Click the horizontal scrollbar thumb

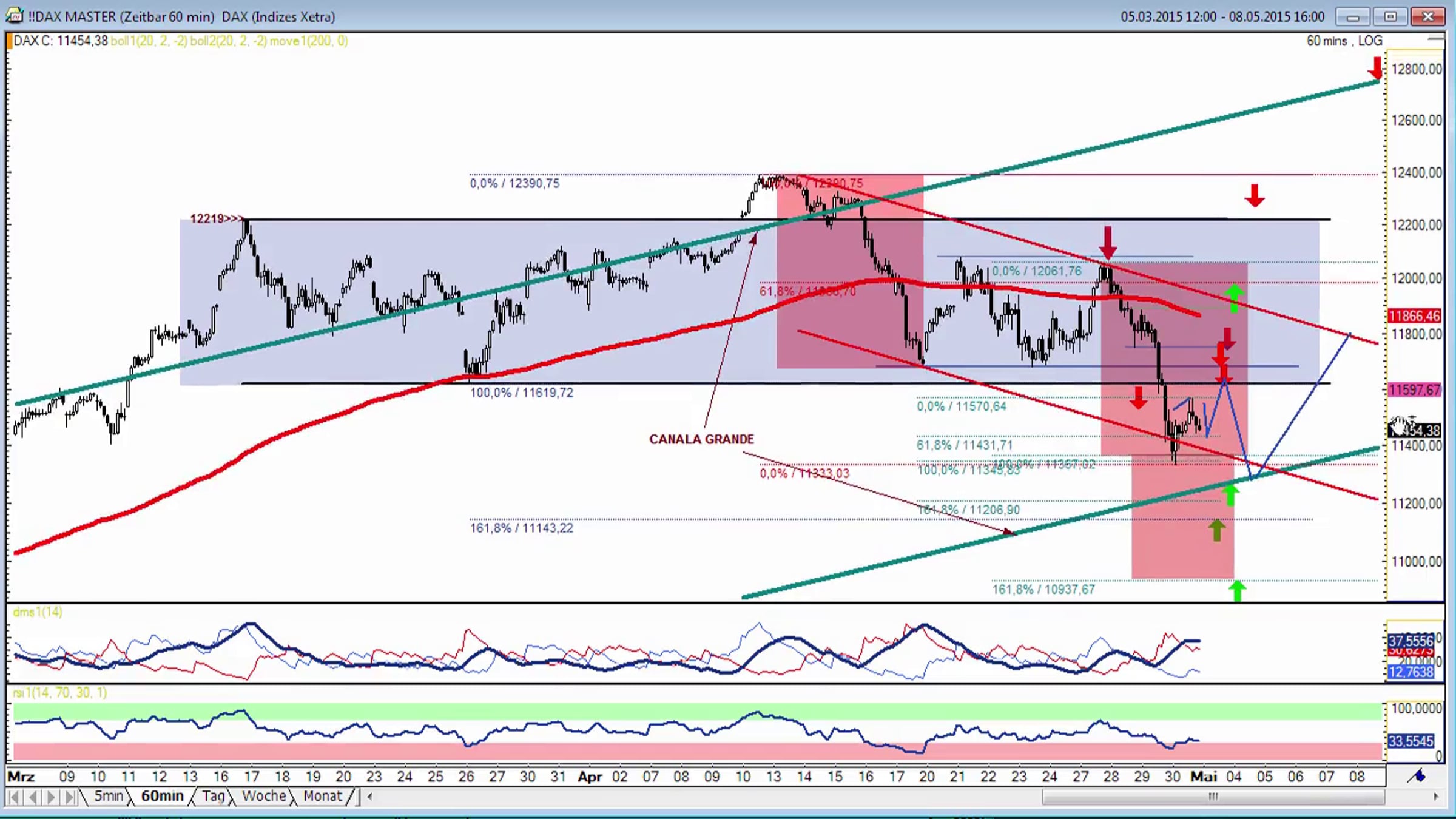pyautogui.click(x=1213, y=797)
